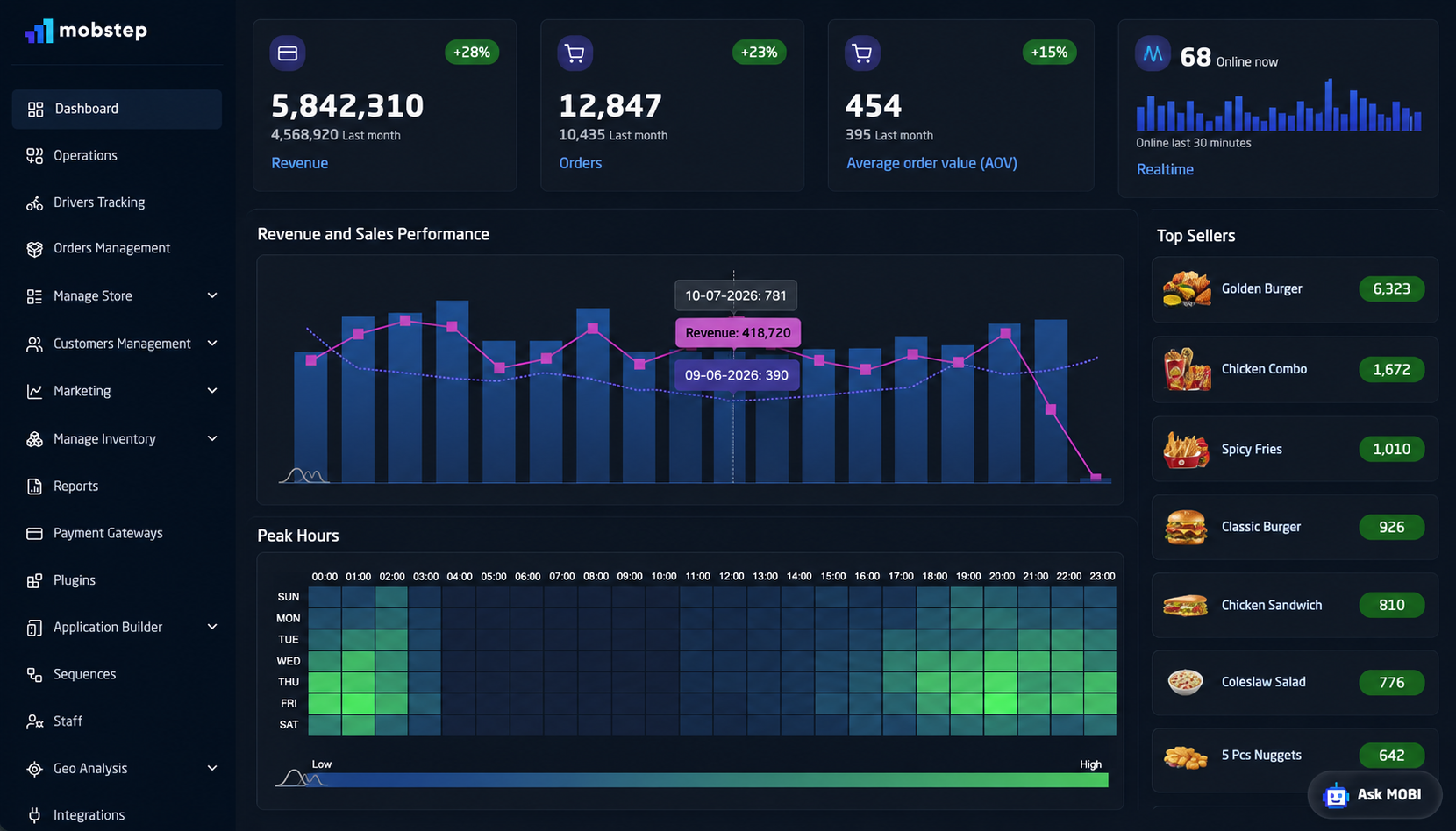Open the Operations menu item
Image resolution: width=1456 pixels, height=831 pixels.
(117, 156)
